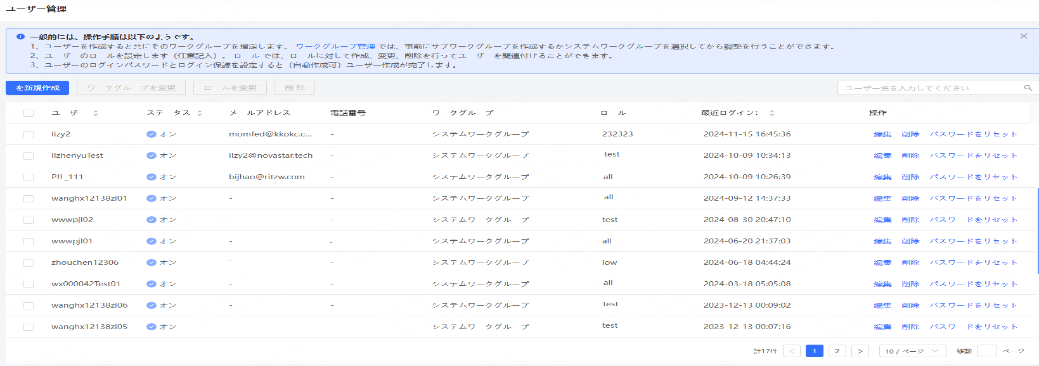Click the blue create new user button
This screenshot has height=366, width=1039.
37,88
